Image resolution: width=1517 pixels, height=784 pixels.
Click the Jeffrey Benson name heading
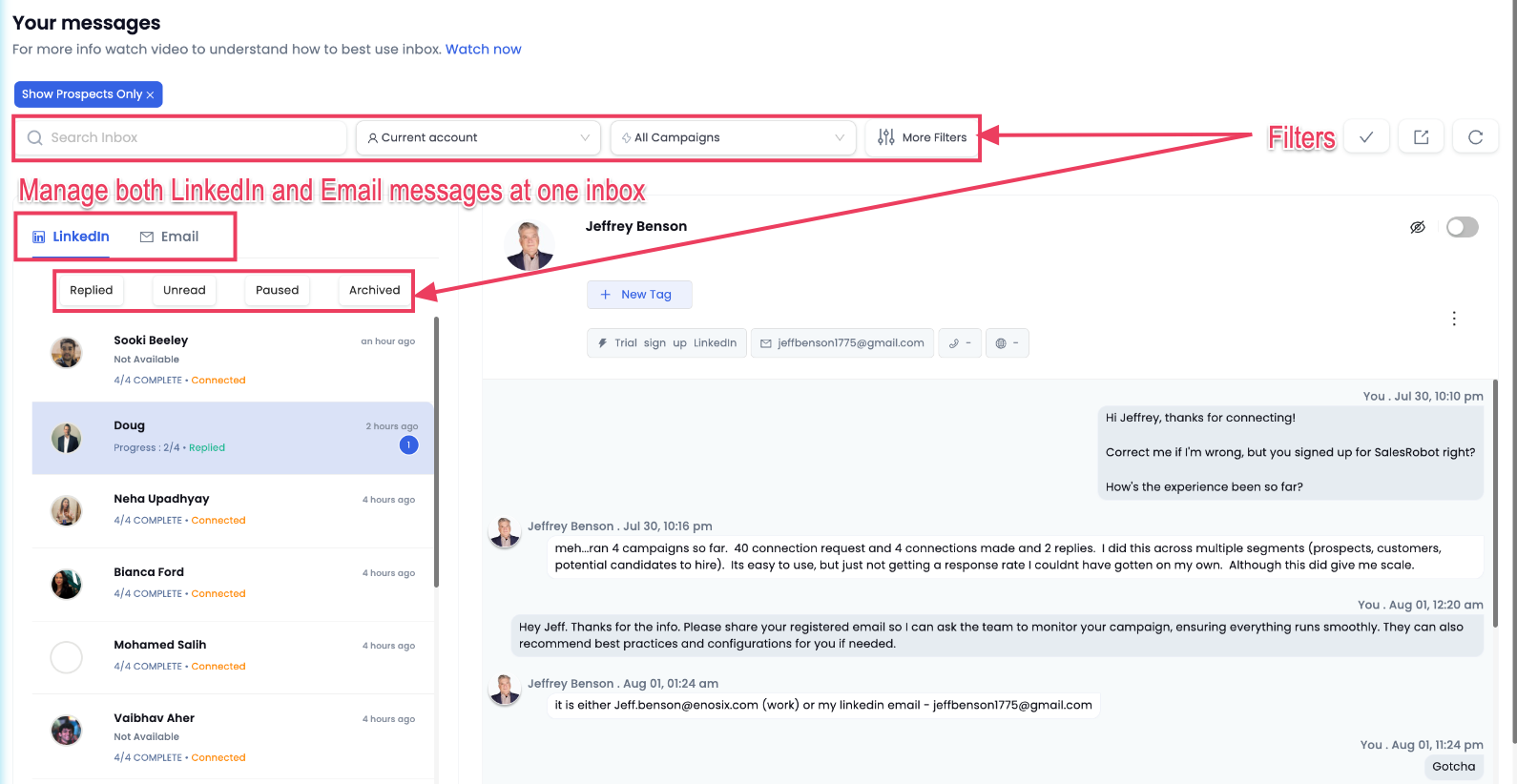coord(635,226)
